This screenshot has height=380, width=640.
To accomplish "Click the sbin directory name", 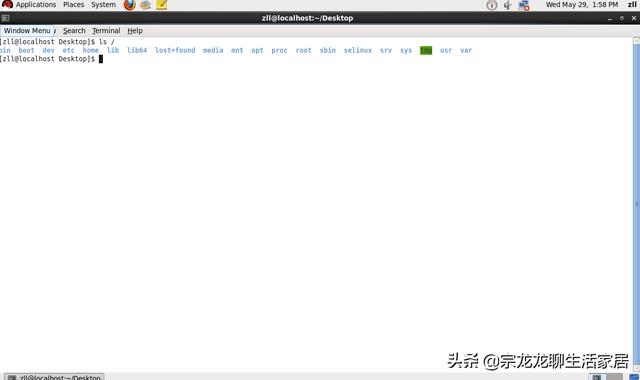I will point(327,50).
